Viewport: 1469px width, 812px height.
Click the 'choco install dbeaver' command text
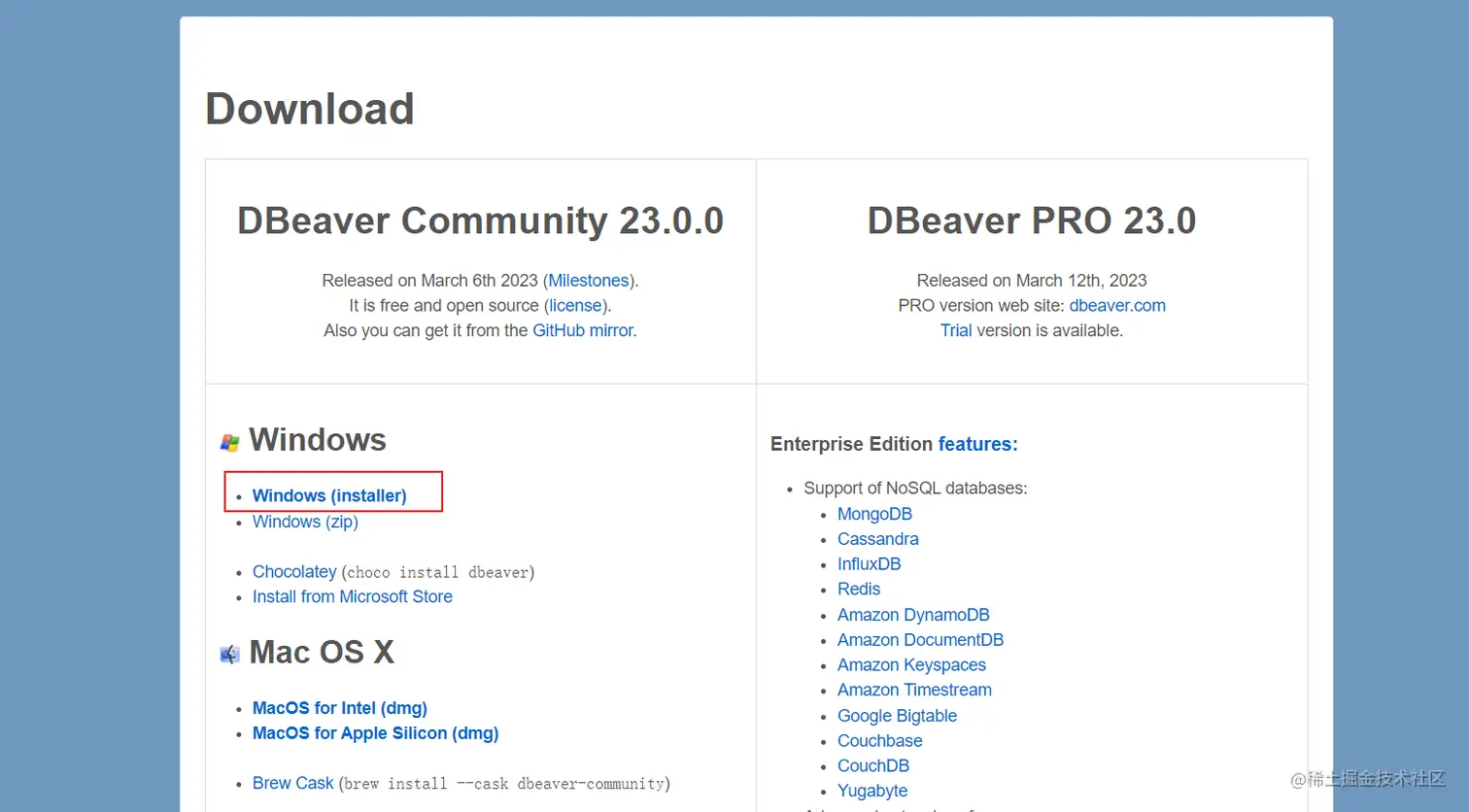(x=438, y=573)
